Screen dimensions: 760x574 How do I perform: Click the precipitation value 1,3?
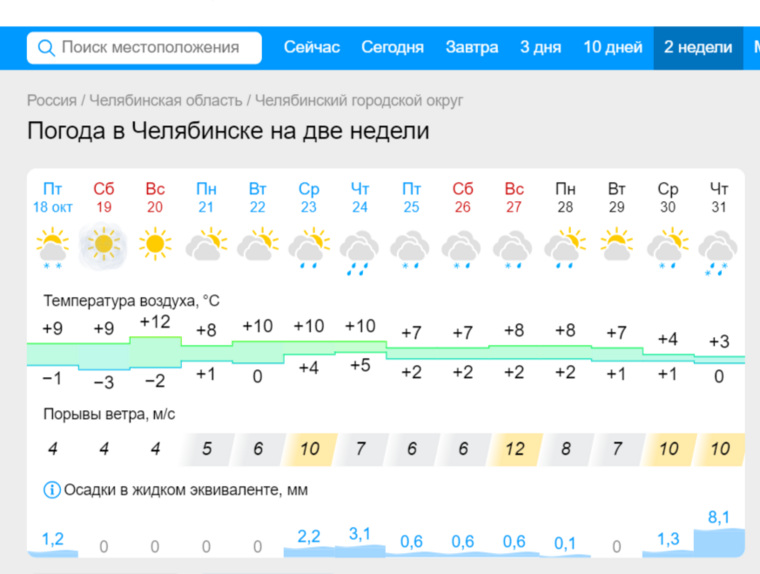(668, 539)
